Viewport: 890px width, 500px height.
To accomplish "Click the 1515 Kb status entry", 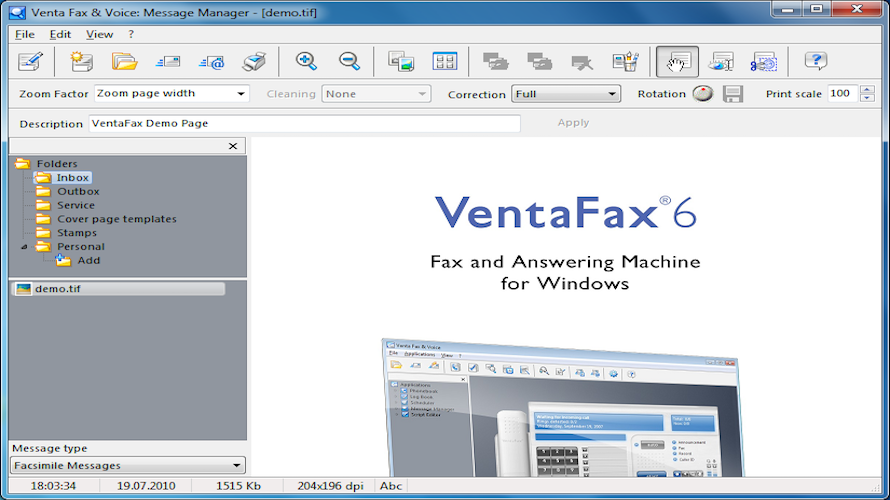I will point(238,486).
